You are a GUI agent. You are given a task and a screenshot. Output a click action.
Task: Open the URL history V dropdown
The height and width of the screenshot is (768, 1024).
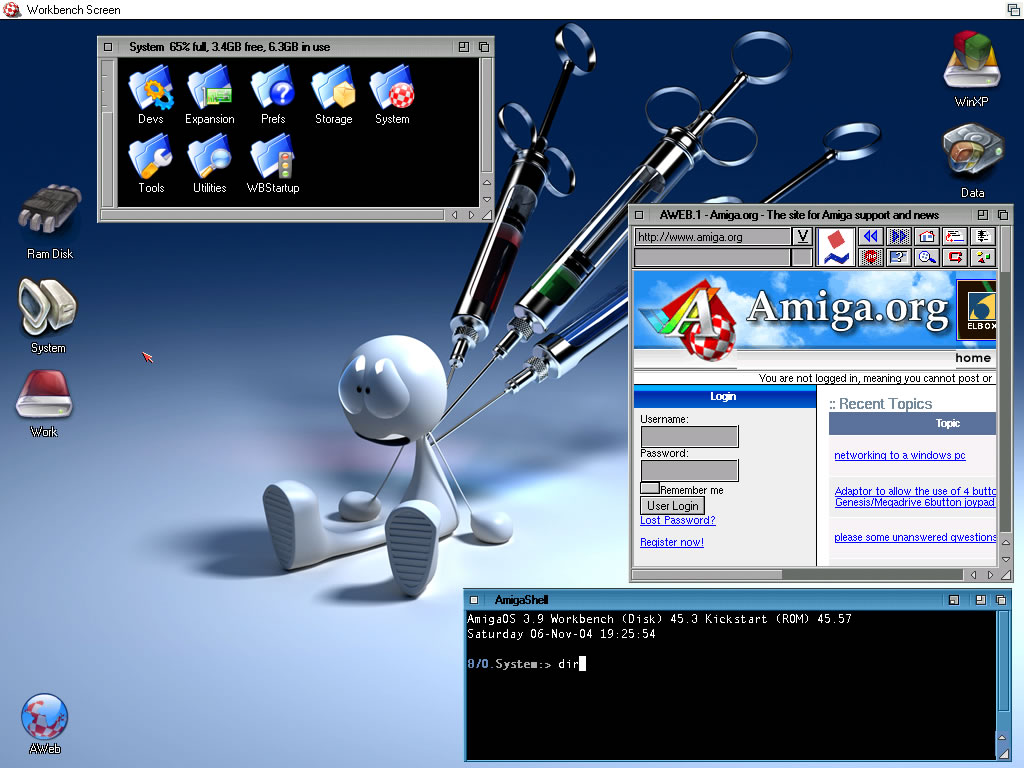(x=803, y=236)
